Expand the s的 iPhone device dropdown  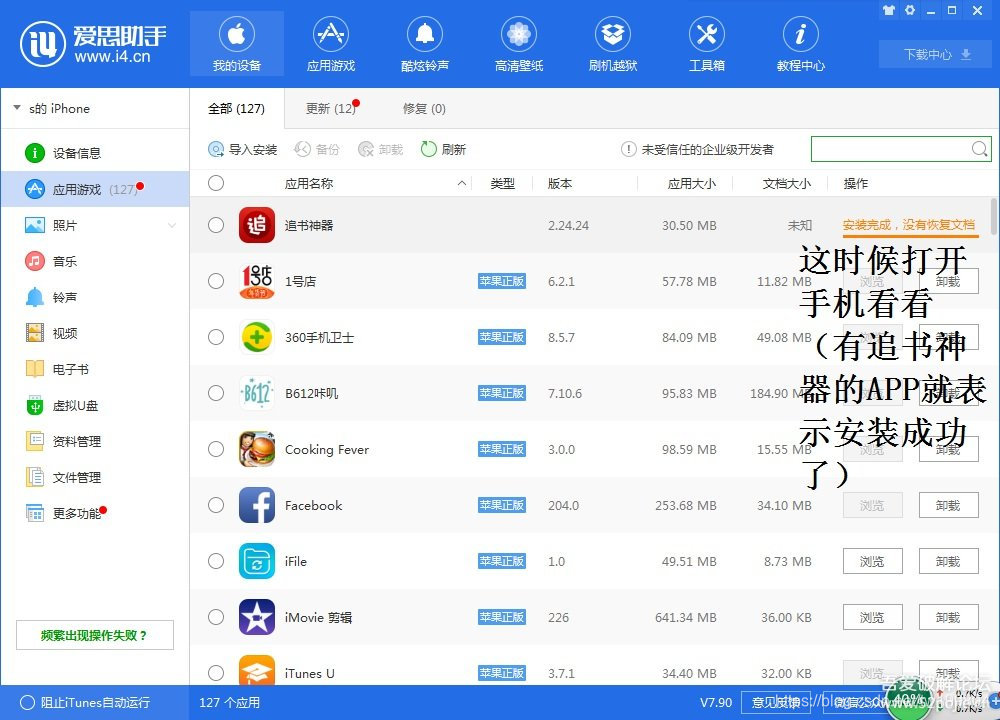17,108
